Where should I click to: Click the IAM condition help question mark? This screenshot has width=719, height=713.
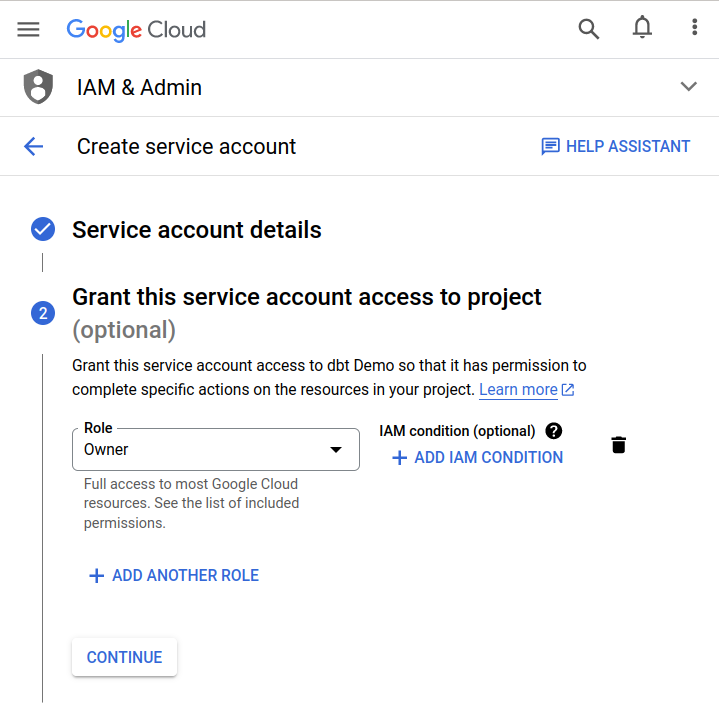pos(554,431)
